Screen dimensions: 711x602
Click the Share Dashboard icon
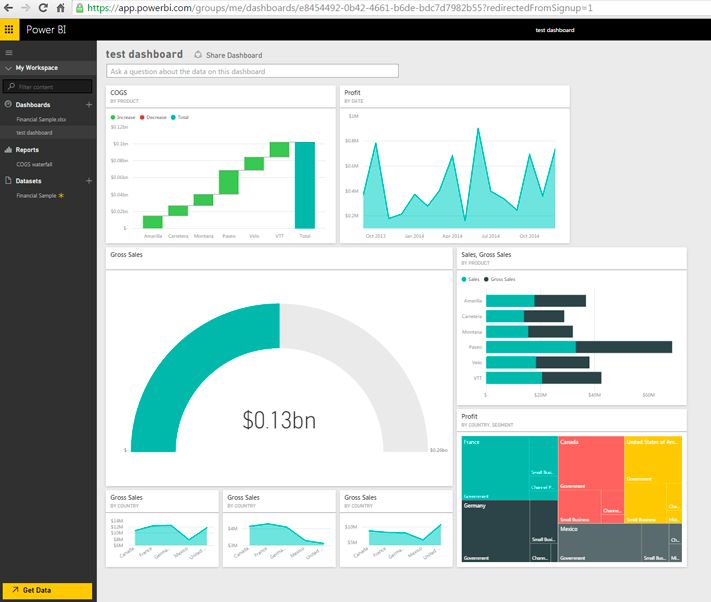tap(198, 55)
